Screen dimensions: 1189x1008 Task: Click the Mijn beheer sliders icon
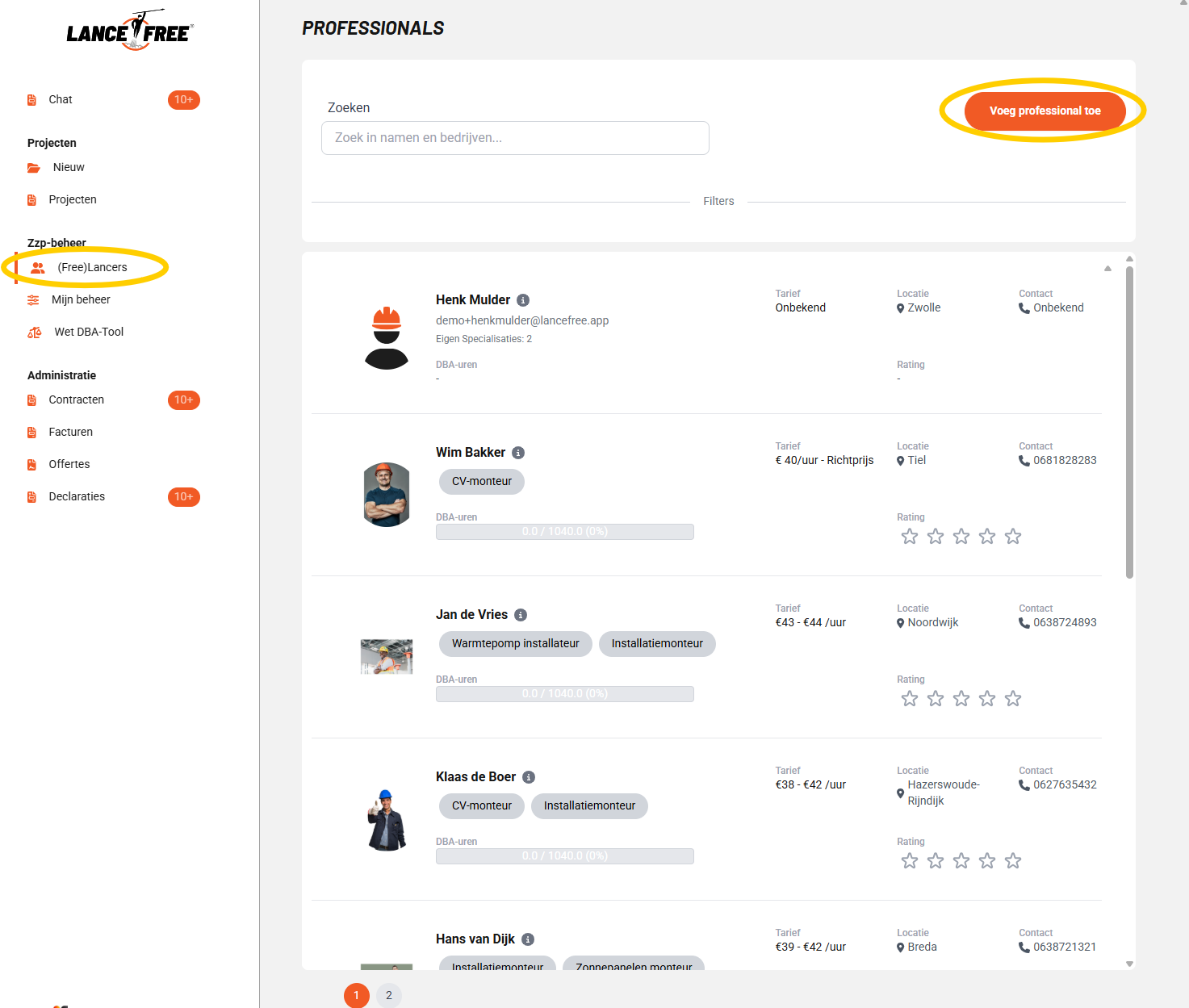[33, 300]
